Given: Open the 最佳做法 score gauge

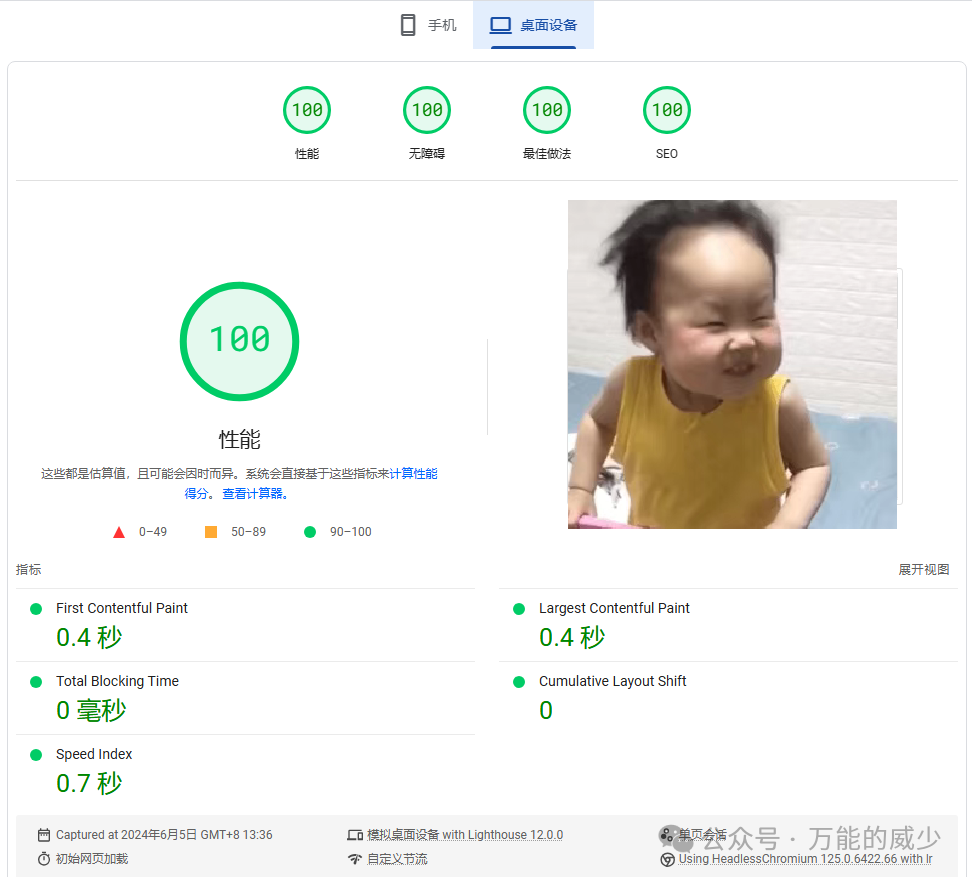Looking at the screenshot, I should pos(547,110).
